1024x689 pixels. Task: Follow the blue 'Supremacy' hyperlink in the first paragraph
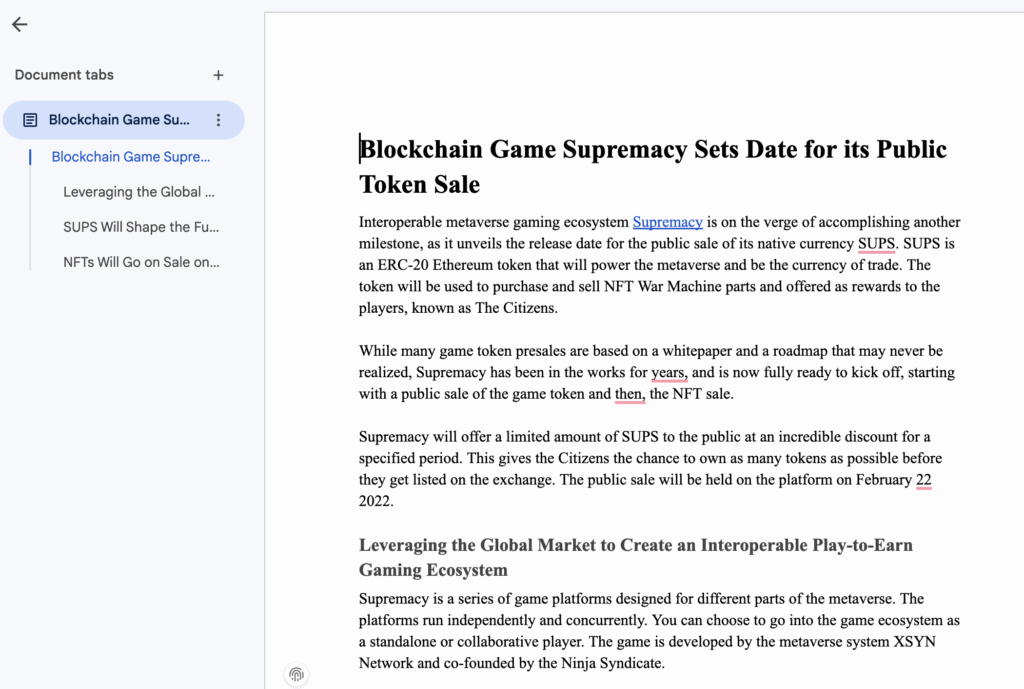(x=667, y=222)
